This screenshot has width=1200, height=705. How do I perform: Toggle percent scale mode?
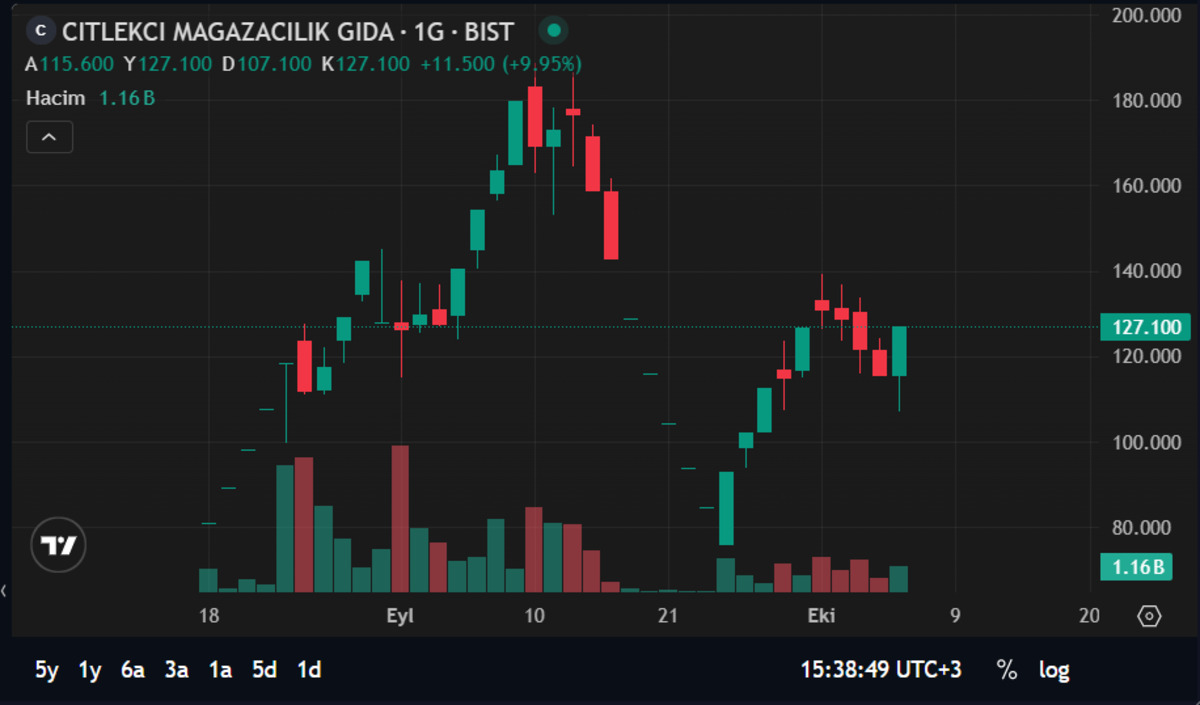pyautogui.click(x=1006, y=670)
